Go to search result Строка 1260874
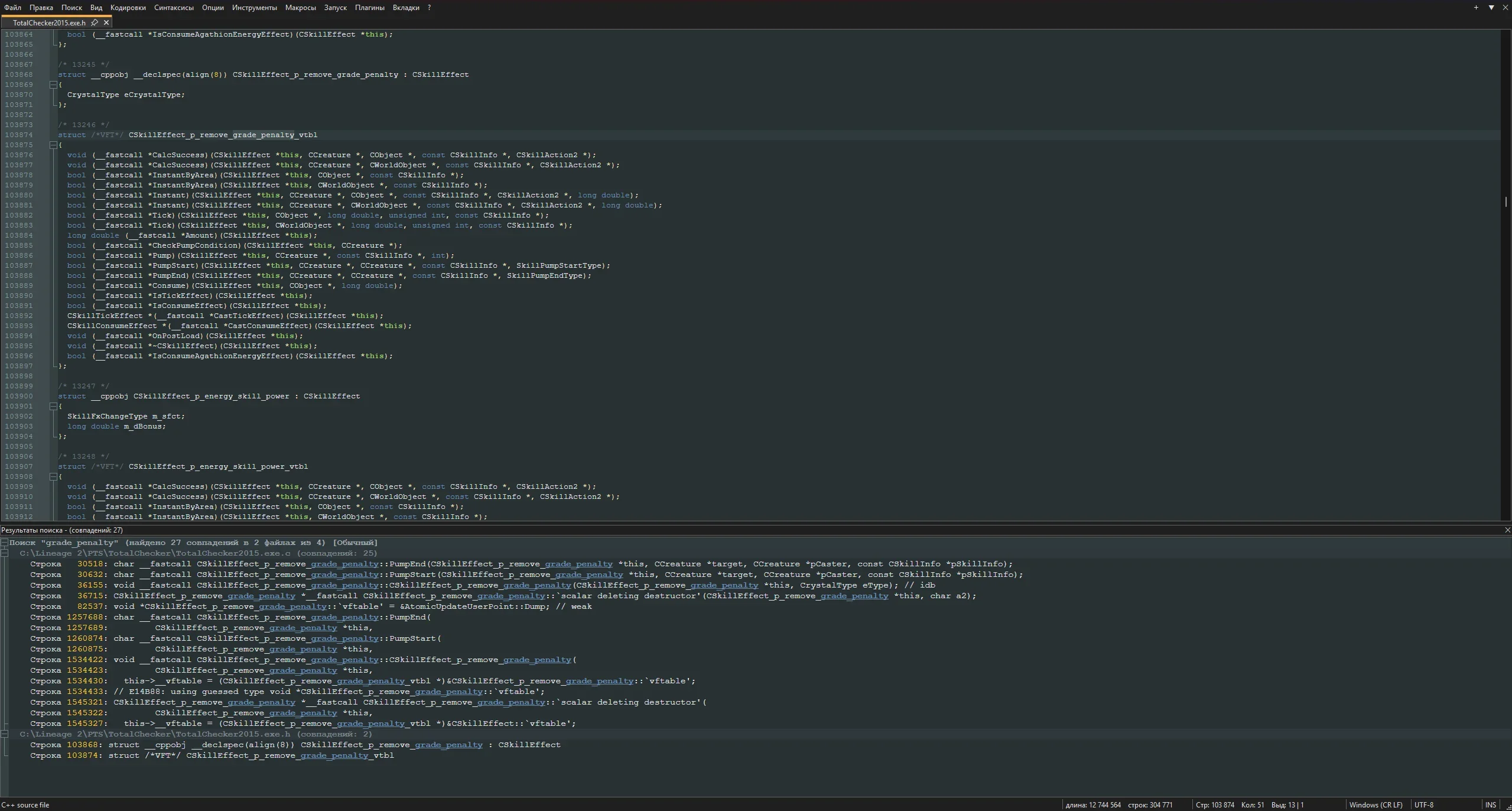 (x=236, y=638)
